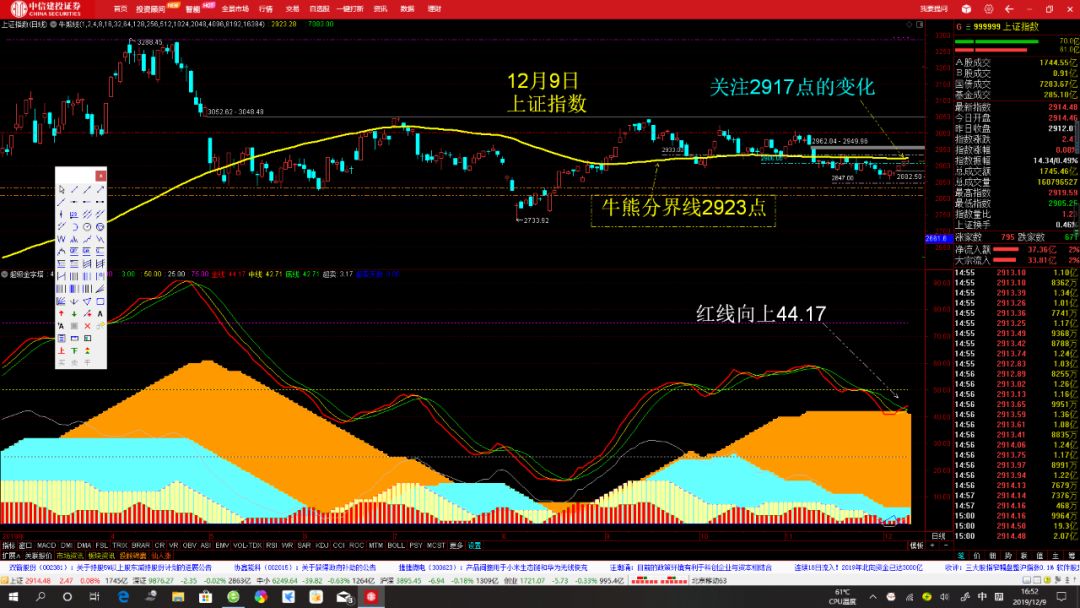Image resolution: width=1080 pixels, height=608 pixels.
Task: Open 投资顾问 menu item
Action: [x=150, y=9]
